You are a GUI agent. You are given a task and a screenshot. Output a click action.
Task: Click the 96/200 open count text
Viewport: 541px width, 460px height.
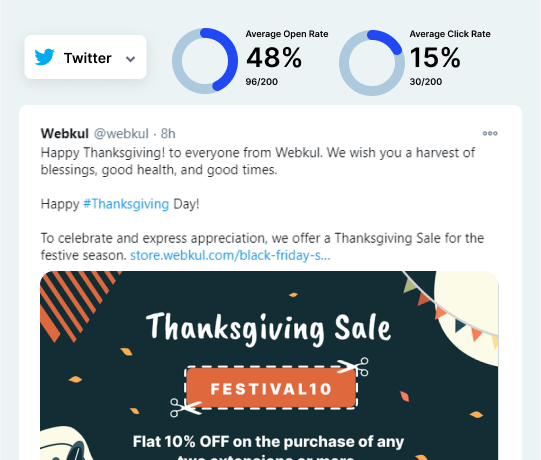pos(262,82)
